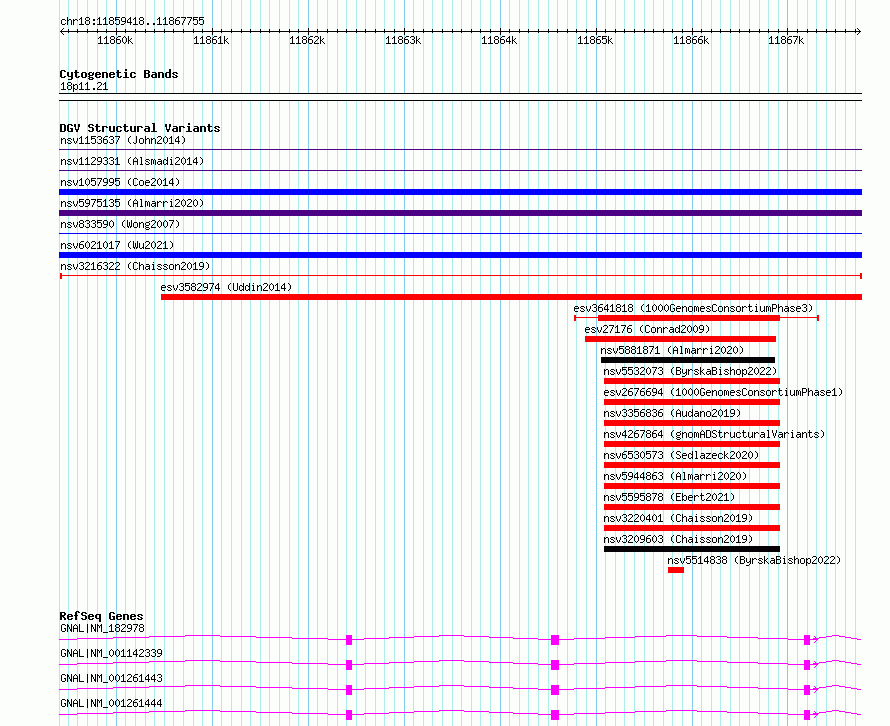Click the first magenta exon of GNAL|NM_182978
Viewport: 890px width, 726px height.
349,640
